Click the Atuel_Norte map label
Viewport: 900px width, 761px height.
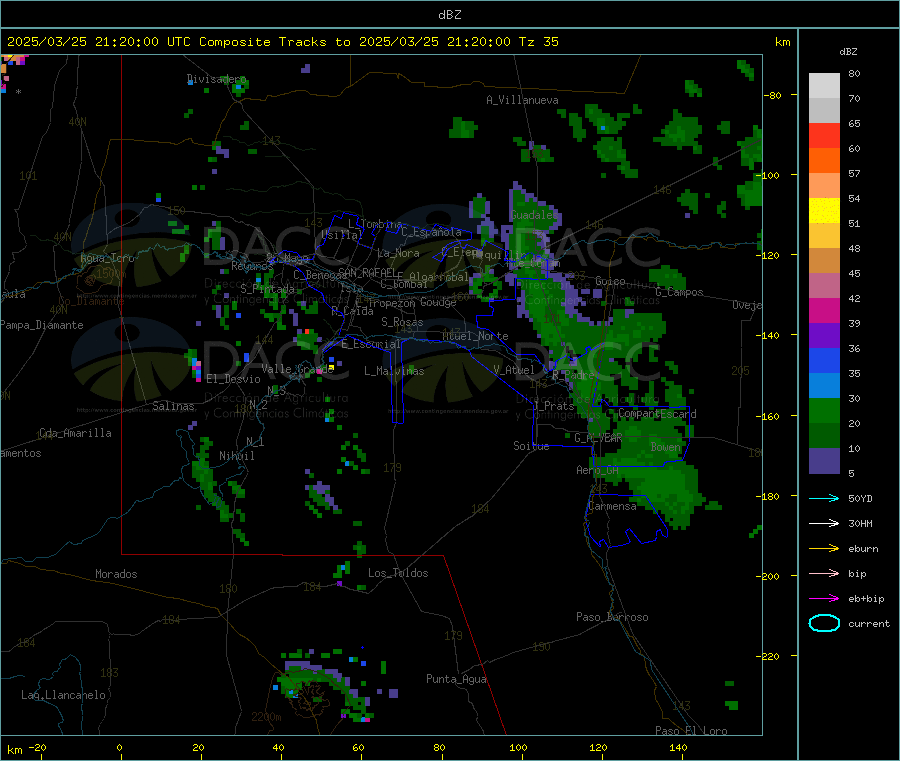pos(475,336)
